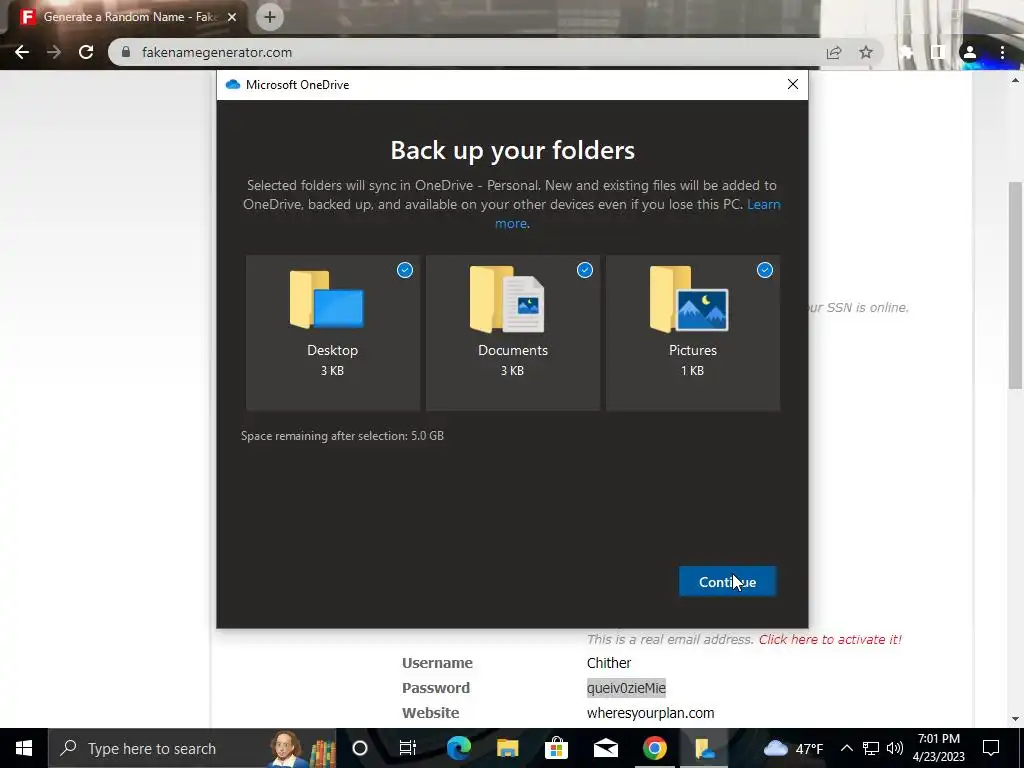Click the OneDrive setup taskbar icon

click(704, 748)
